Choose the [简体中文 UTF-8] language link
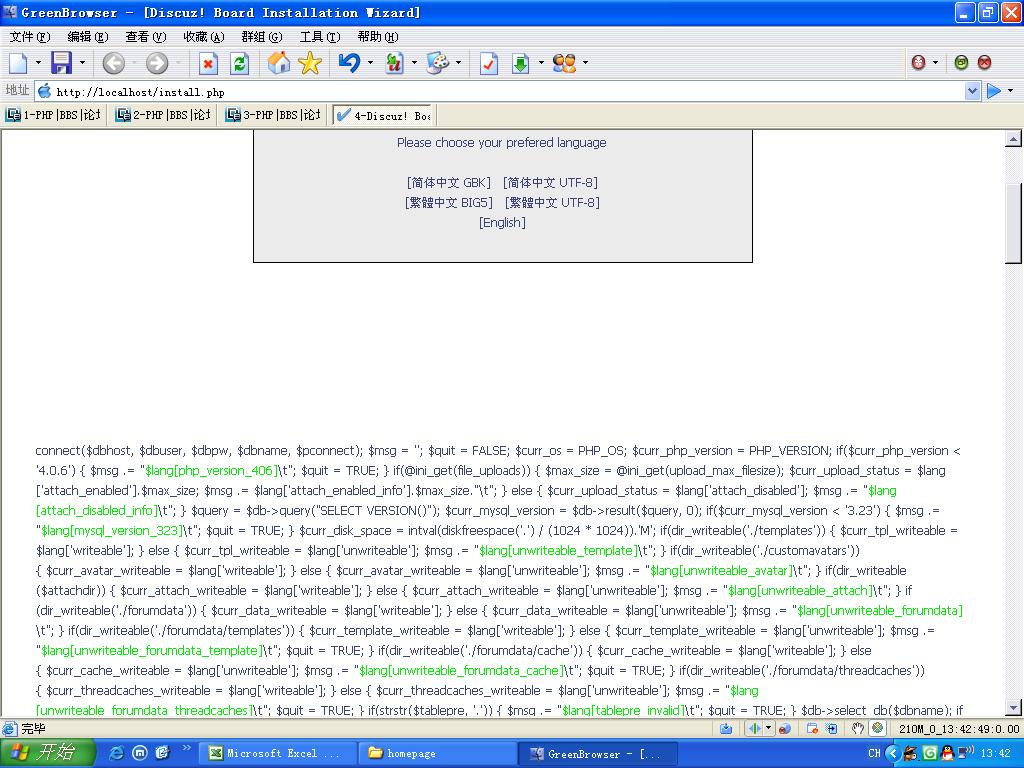Screen dimensions: 1024x768 click(x=551, y=182)
